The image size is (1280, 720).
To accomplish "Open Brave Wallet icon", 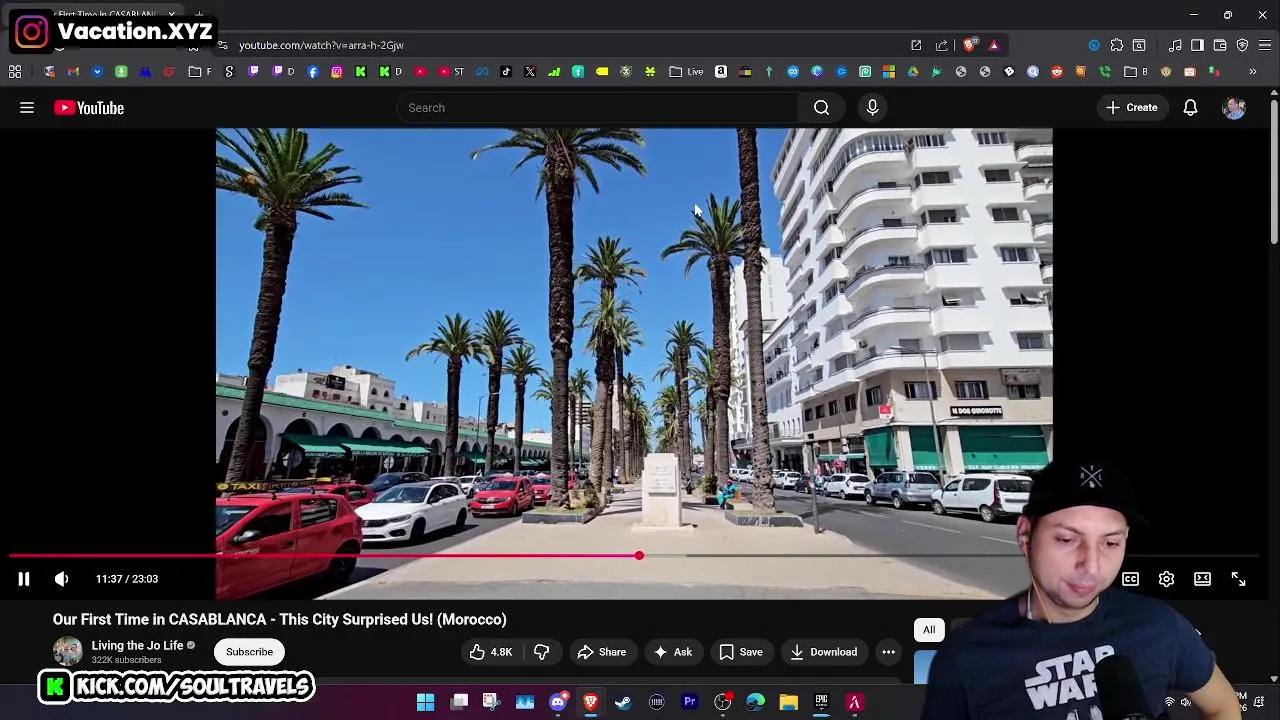I will point(1220,45).
